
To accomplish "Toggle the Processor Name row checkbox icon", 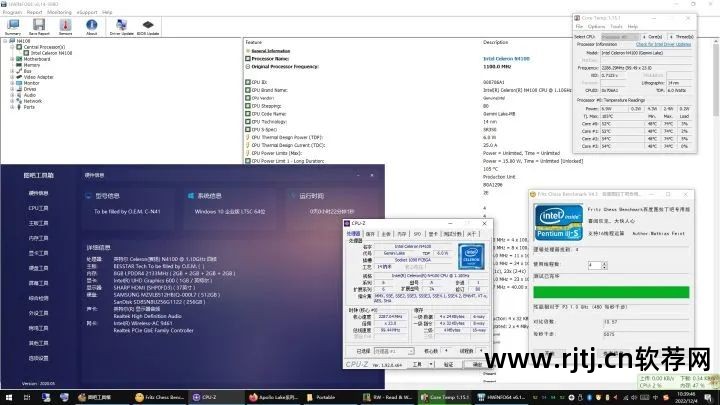I will (248, 59).
